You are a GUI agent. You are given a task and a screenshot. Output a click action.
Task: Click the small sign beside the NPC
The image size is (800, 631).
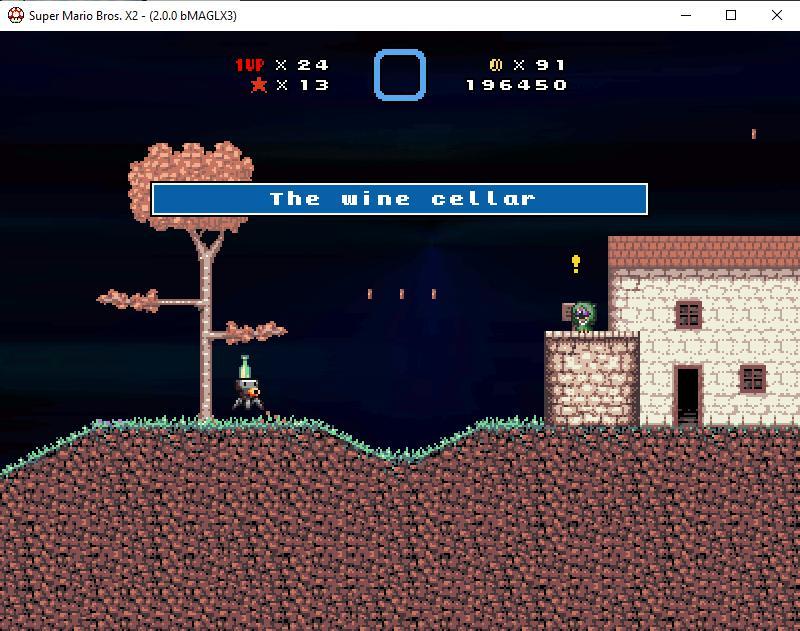[x=567, y=311]
